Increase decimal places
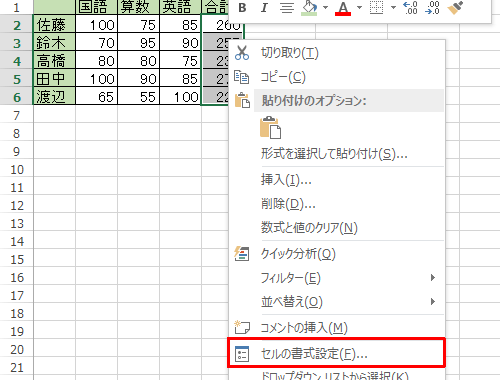This screenshot has height=380, width=500. click(410, 8)
